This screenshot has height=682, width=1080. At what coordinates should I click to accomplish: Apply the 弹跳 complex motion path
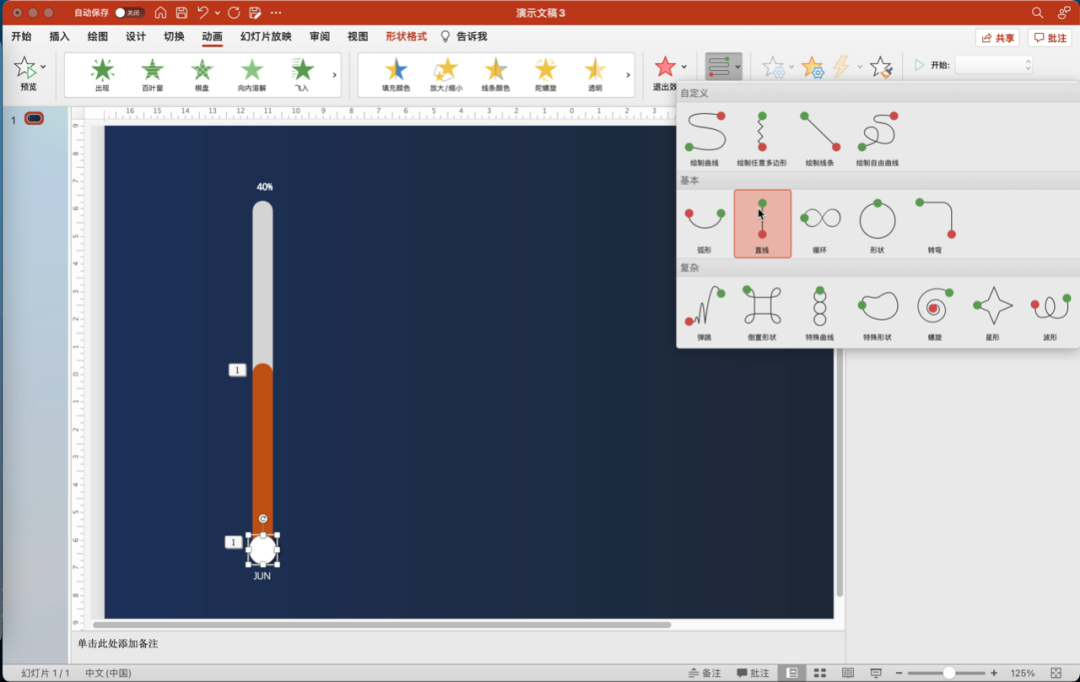tap(705, 312)
